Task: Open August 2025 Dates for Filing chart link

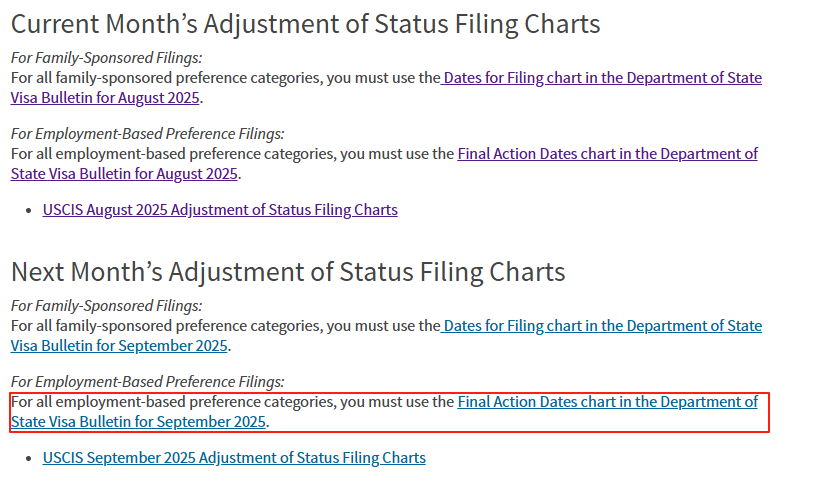Action: tap(601, 78)
